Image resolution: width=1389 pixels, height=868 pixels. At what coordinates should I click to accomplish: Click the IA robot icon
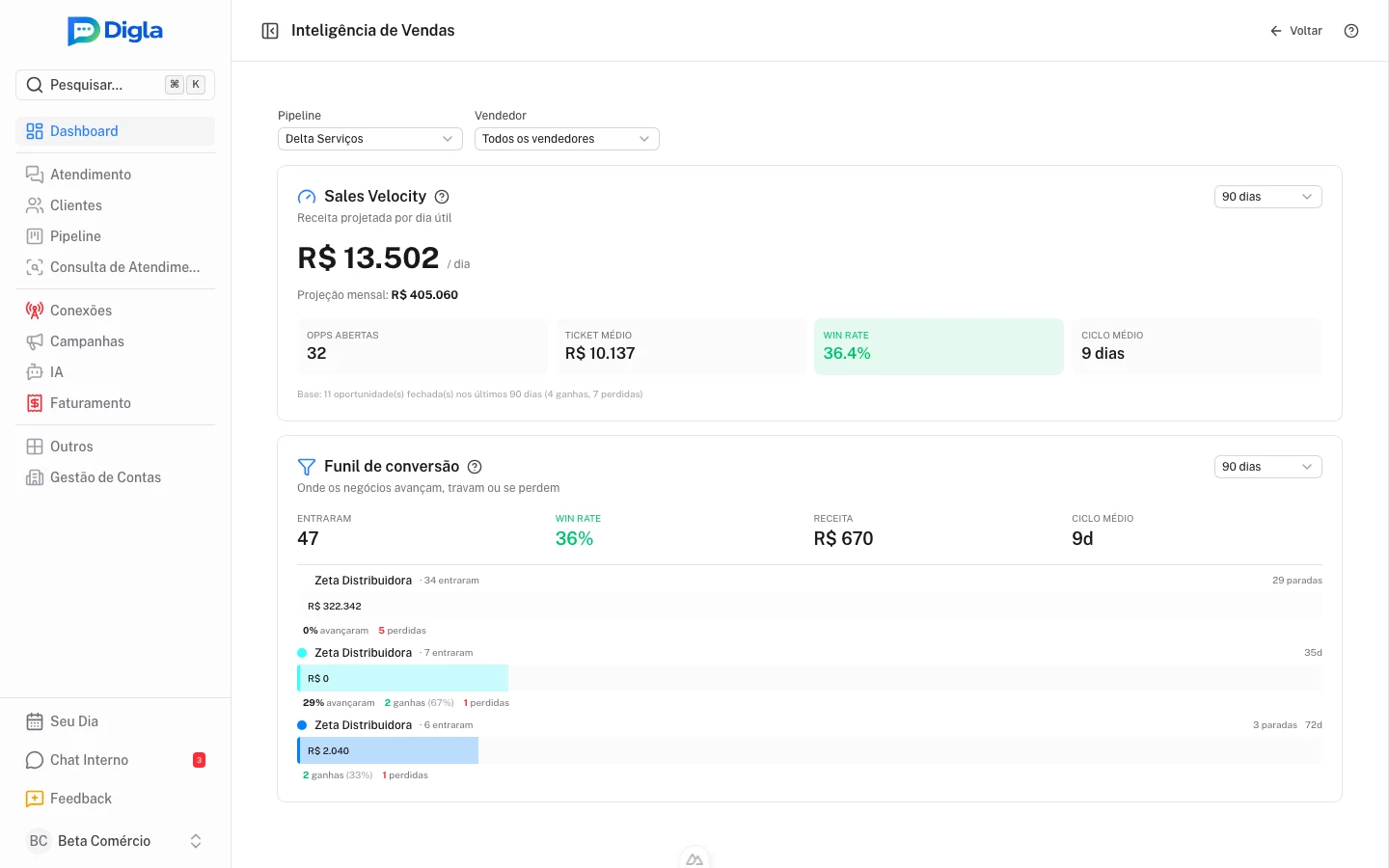tap(35, 372)
